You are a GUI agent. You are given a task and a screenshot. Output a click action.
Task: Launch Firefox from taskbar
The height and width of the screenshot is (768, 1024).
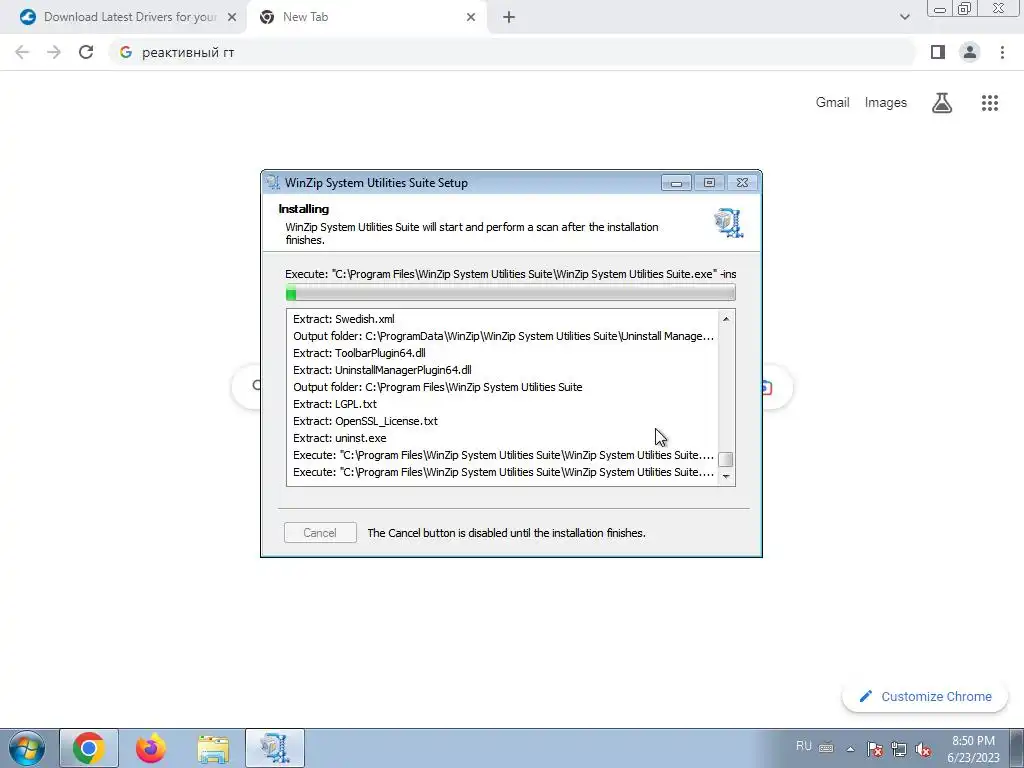151,748
